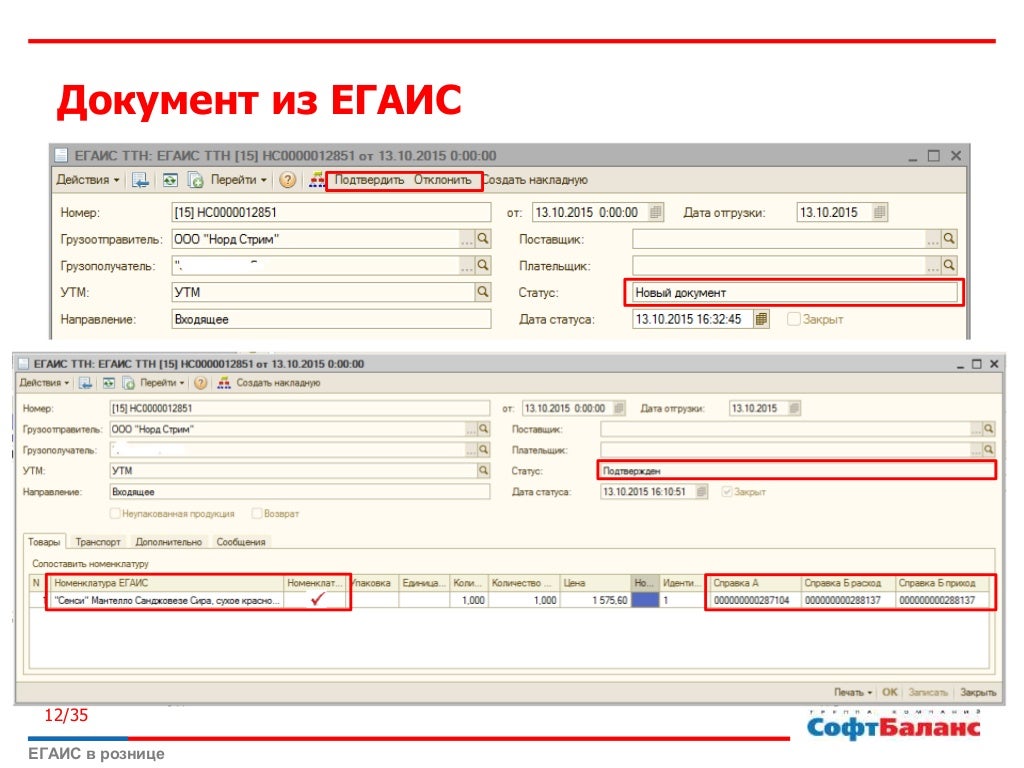Open the Перейти dropdown in the upper window
The image size is (1024, 768).
click(x=238, y=180)
